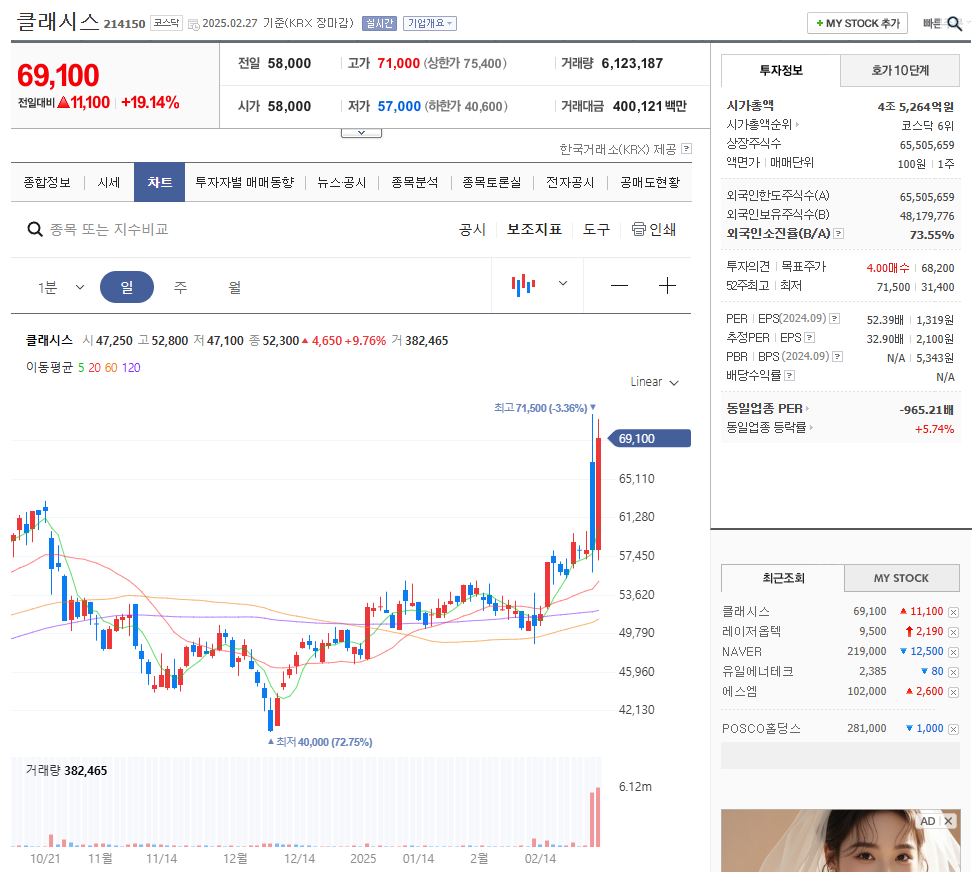Click the 최고 71,500 high marker

(x=545, y=408)
